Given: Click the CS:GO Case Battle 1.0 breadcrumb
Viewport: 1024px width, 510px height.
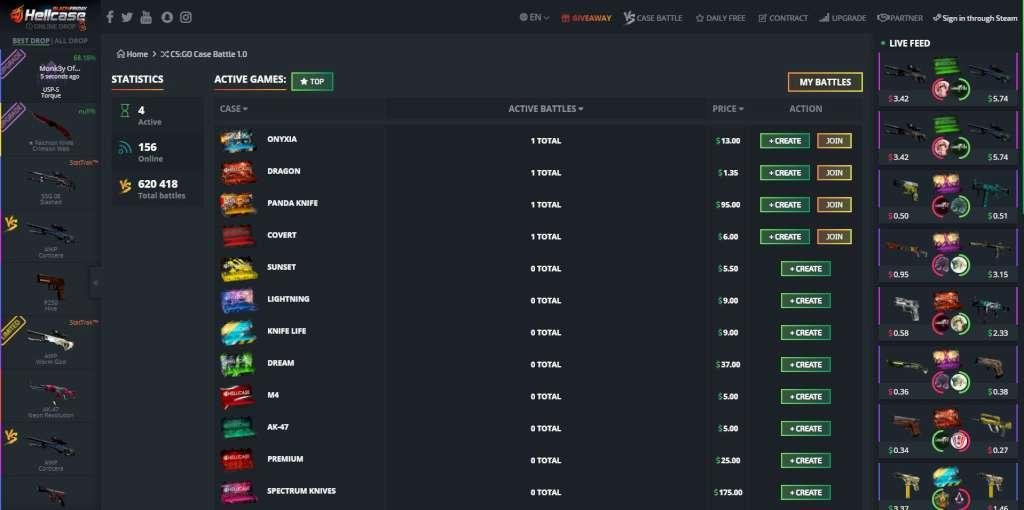Looking at the screenshot, I should [x=204, y=54].
